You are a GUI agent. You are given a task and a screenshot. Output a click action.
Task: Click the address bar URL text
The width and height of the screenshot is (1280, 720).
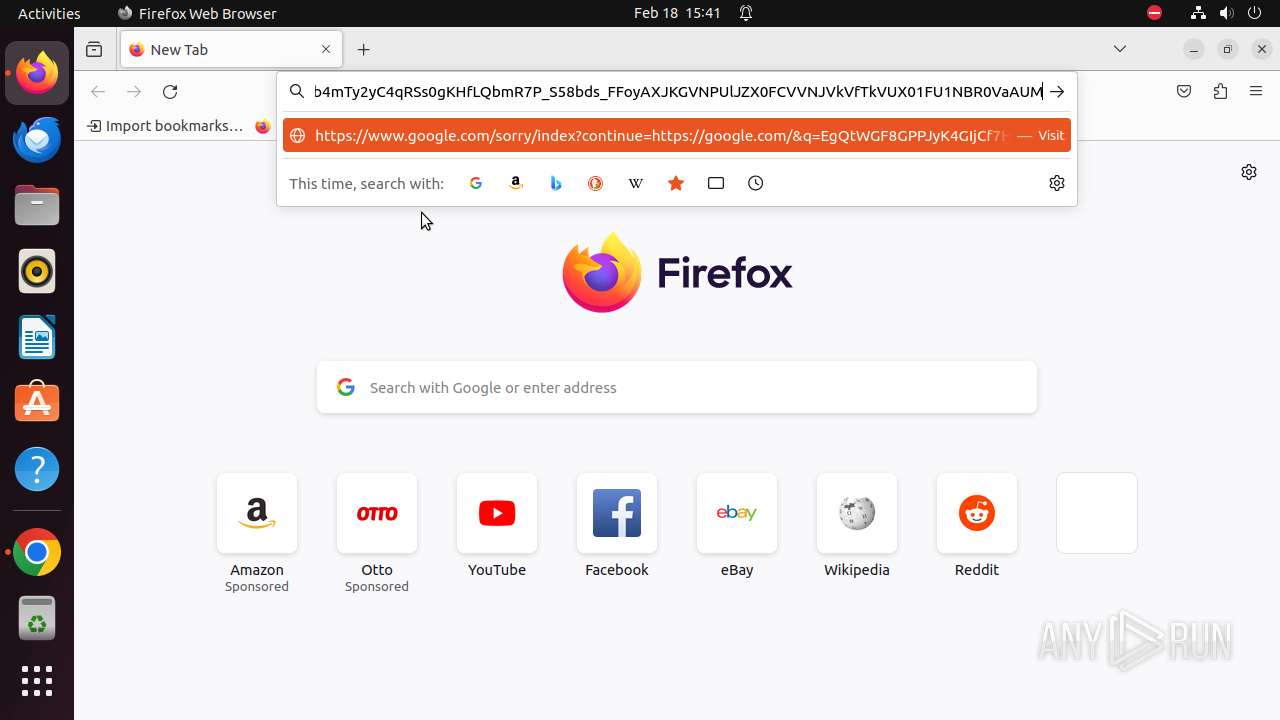[677, 92]
